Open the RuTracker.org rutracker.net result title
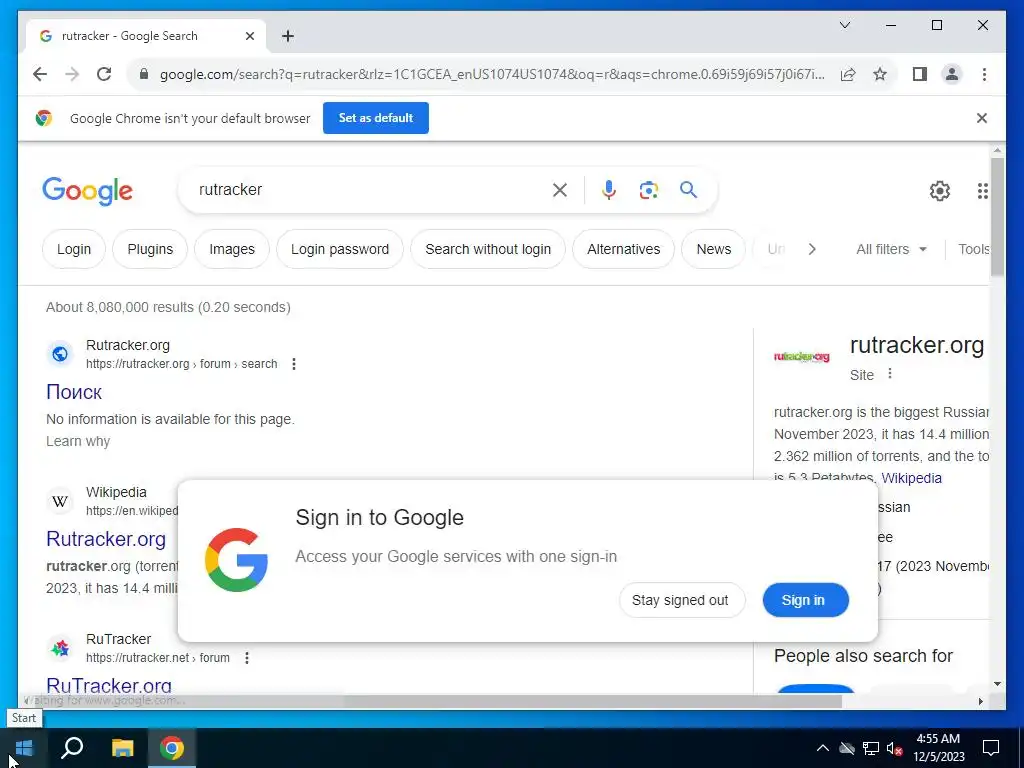Viewport: 1024px width, 768px height. click(x=109, y=684)
